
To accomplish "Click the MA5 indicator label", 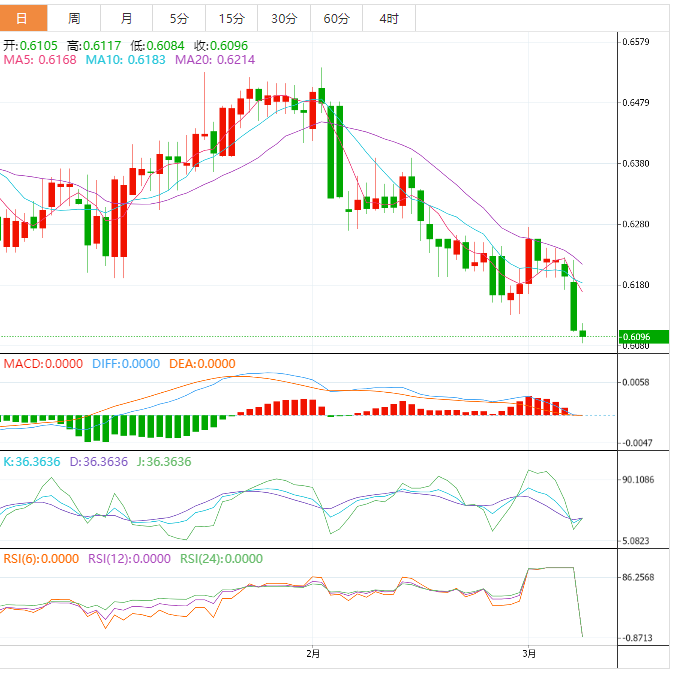I will [x=40, y=60].
